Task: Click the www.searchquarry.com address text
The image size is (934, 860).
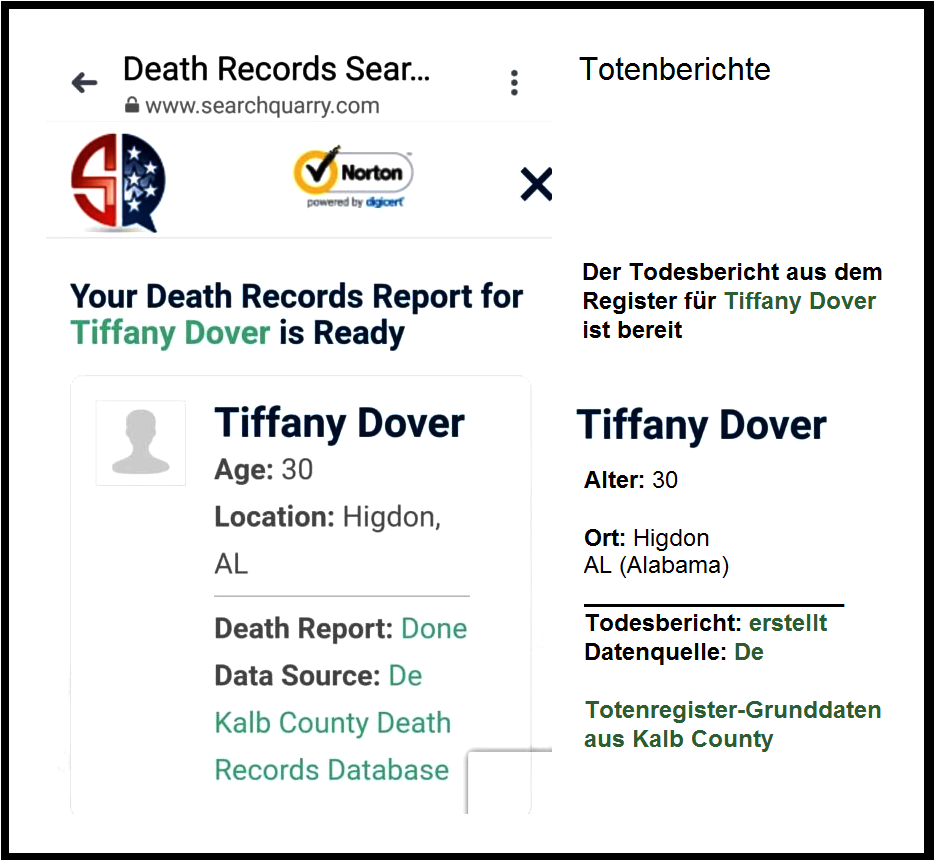Action: (262, 105)
